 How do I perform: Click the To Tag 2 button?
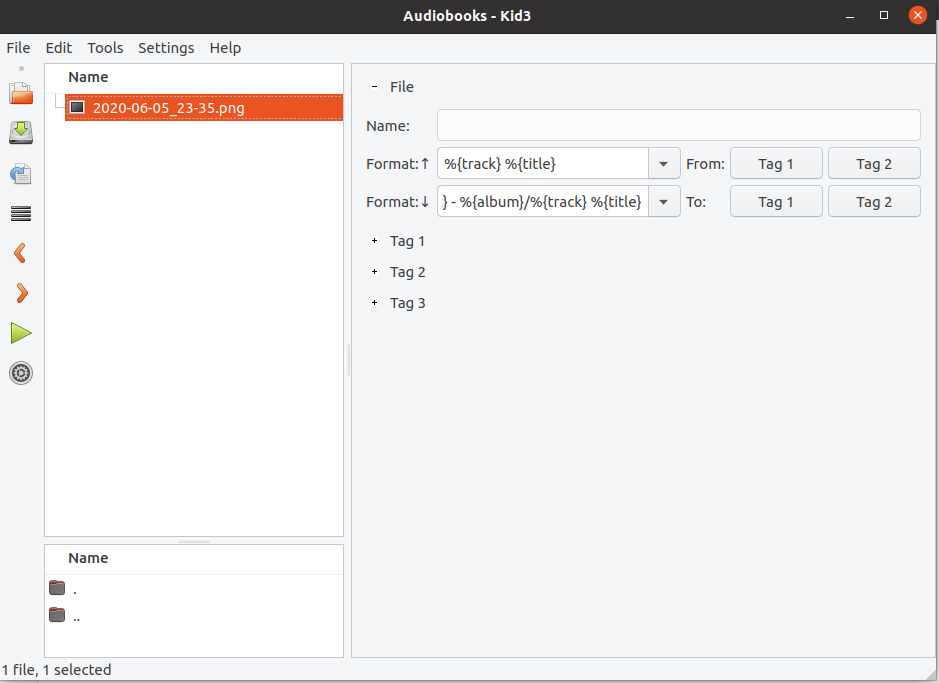click(x=874, y=201)
